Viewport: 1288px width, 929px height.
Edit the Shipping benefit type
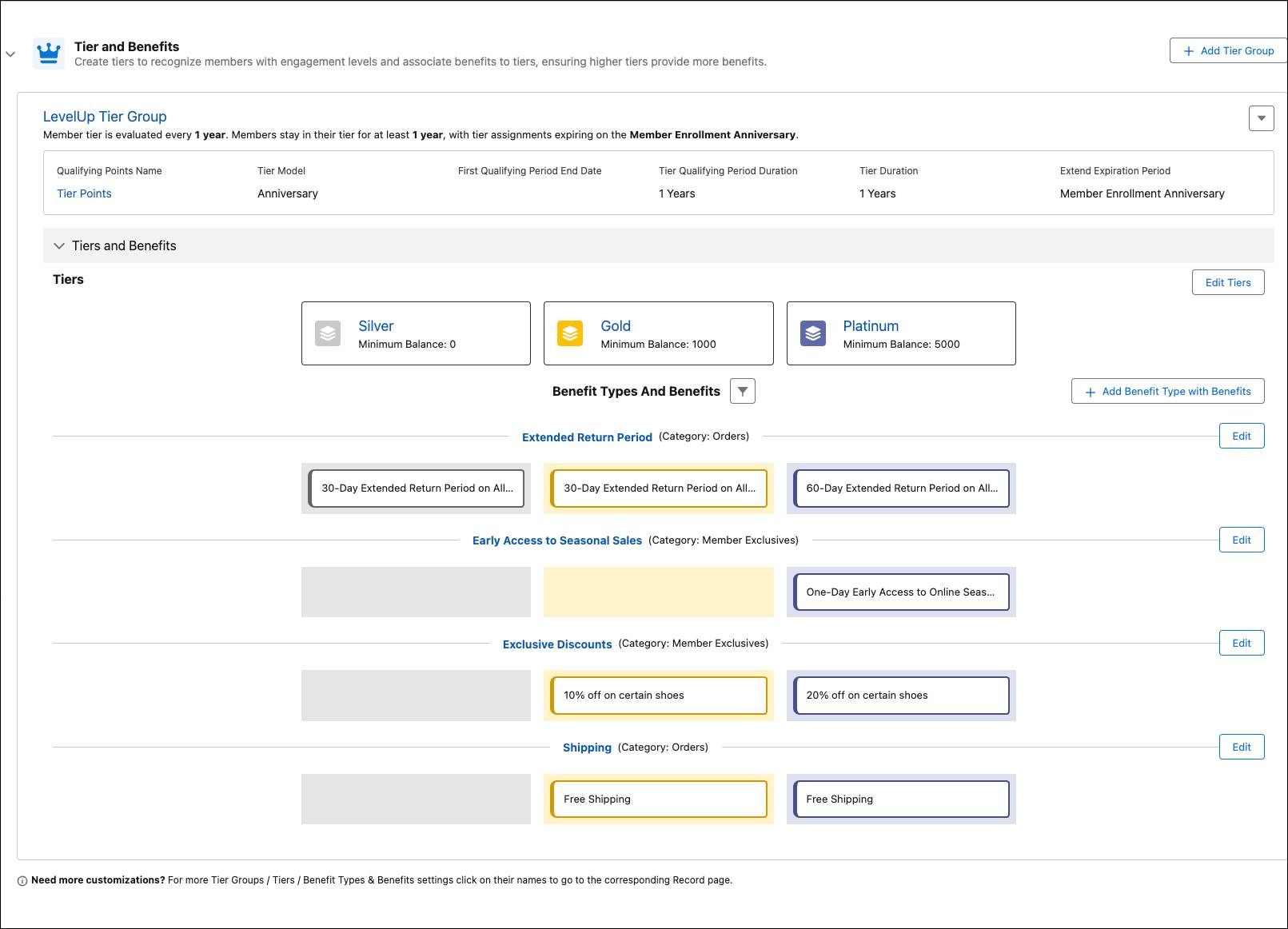[1242, 747]
